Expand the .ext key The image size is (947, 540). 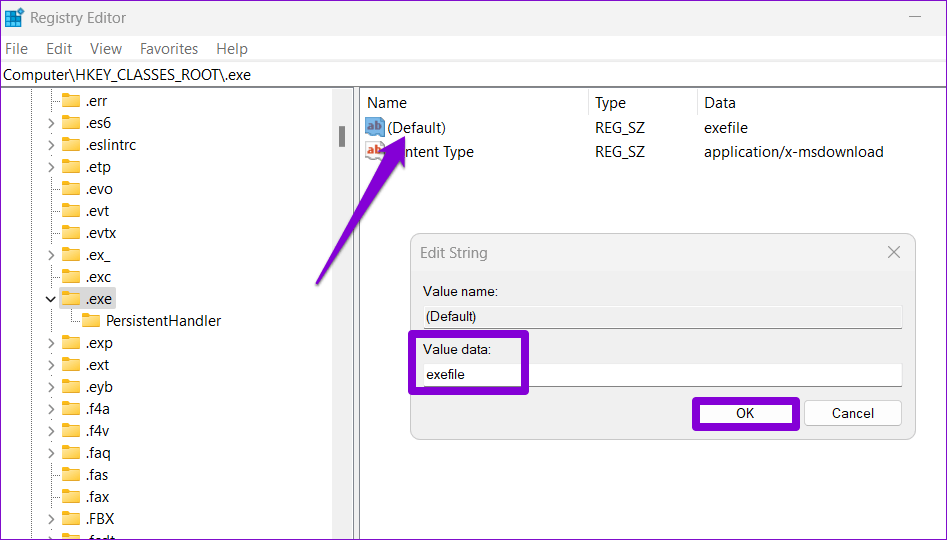(x=51, y=365)
